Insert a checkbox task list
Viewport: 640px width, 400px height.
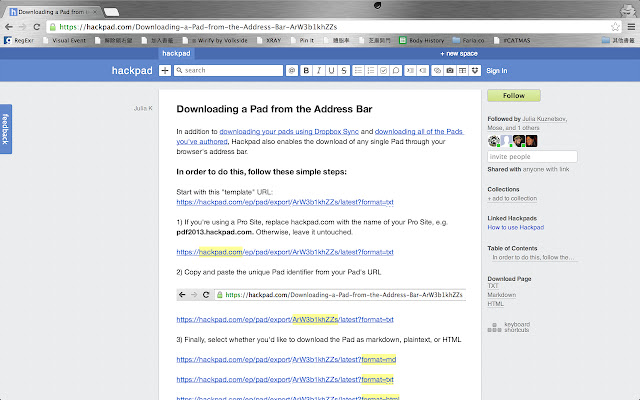coord(384,71)
